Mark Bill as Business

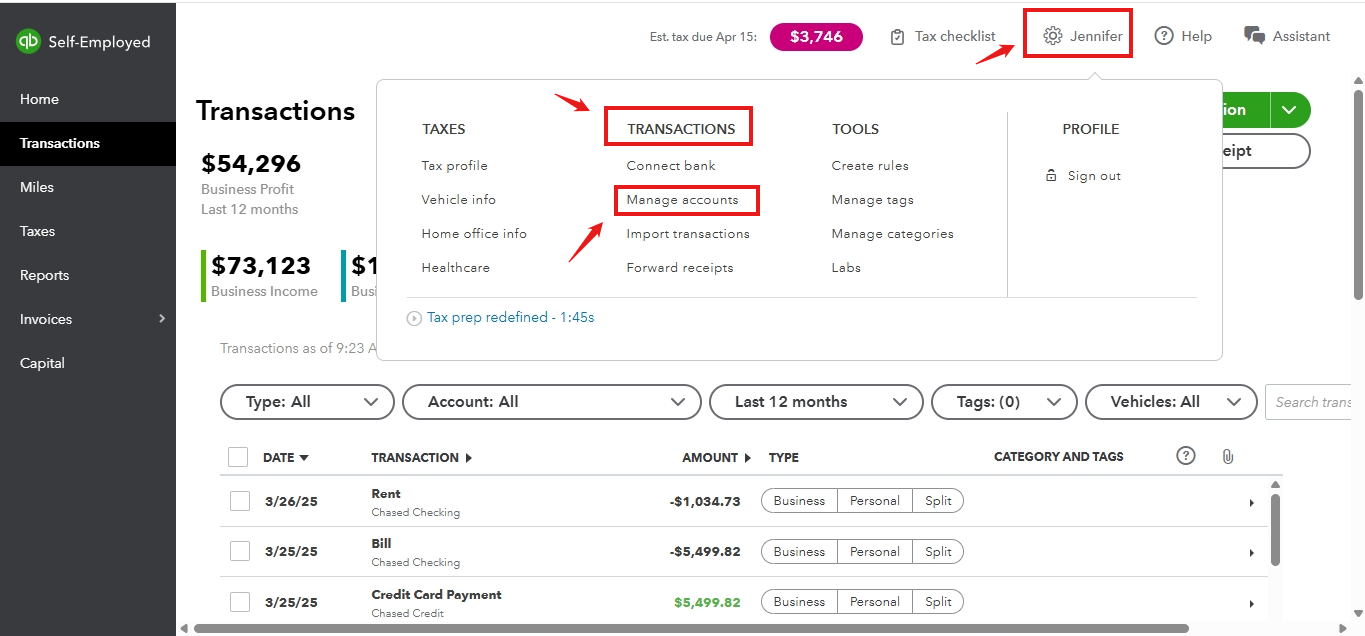click(x=799, y=551)
